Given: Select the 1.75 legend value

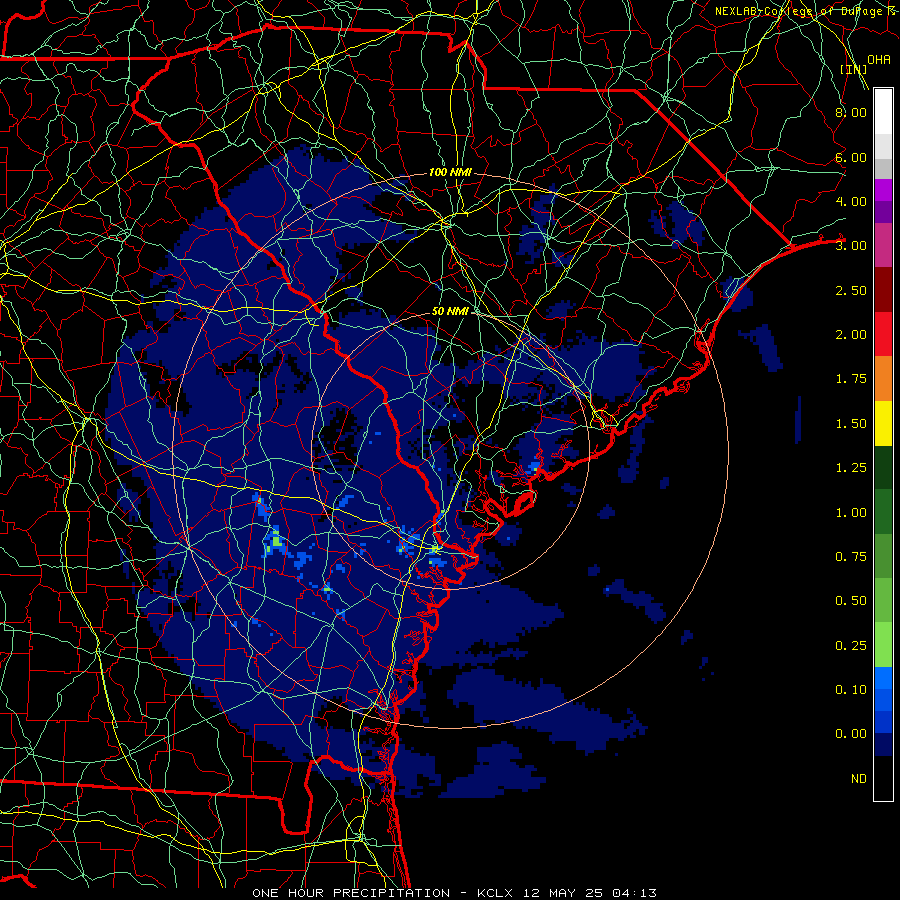Looking at the screenshot, I should [851, 379].
